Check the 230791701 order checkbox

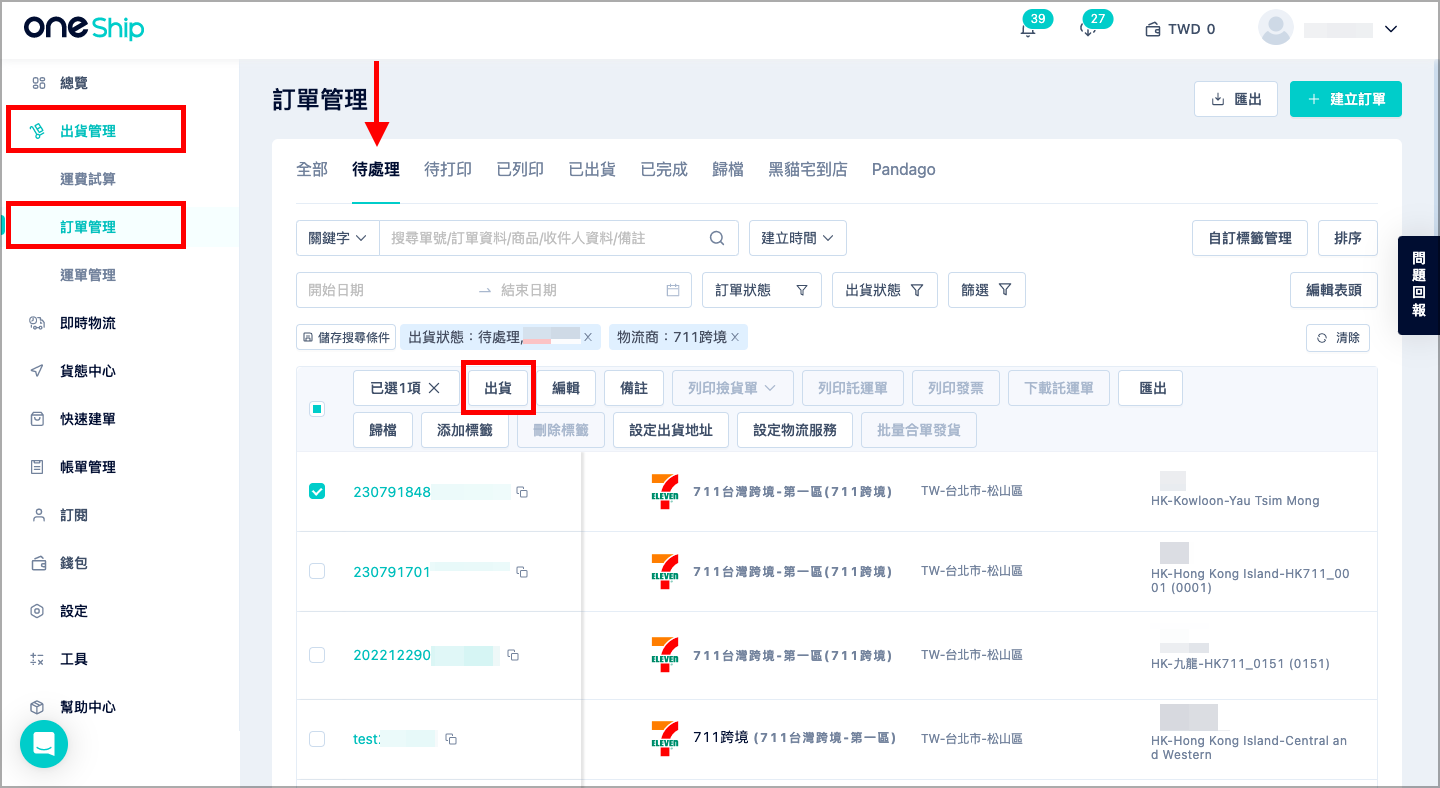coord(317,571)
